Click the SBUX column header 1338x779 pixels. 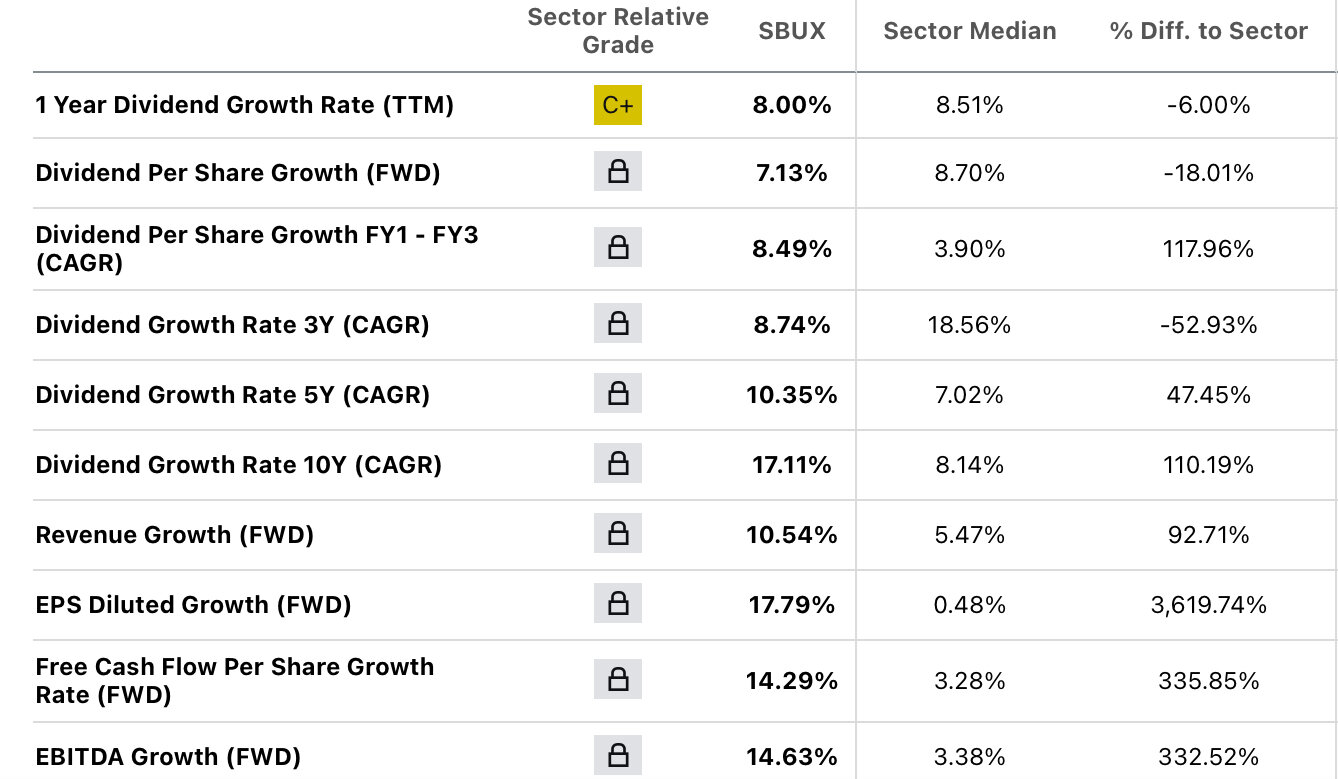tap(792, 31)
